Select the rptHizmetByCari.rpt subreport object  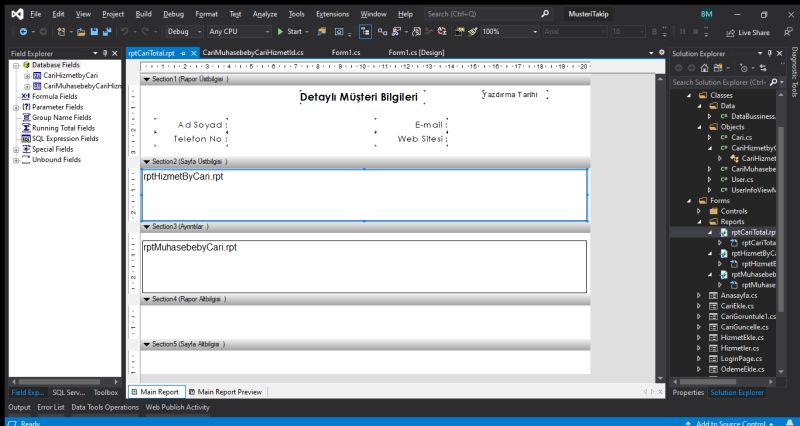pyautogui.click(x=364, y=195)
